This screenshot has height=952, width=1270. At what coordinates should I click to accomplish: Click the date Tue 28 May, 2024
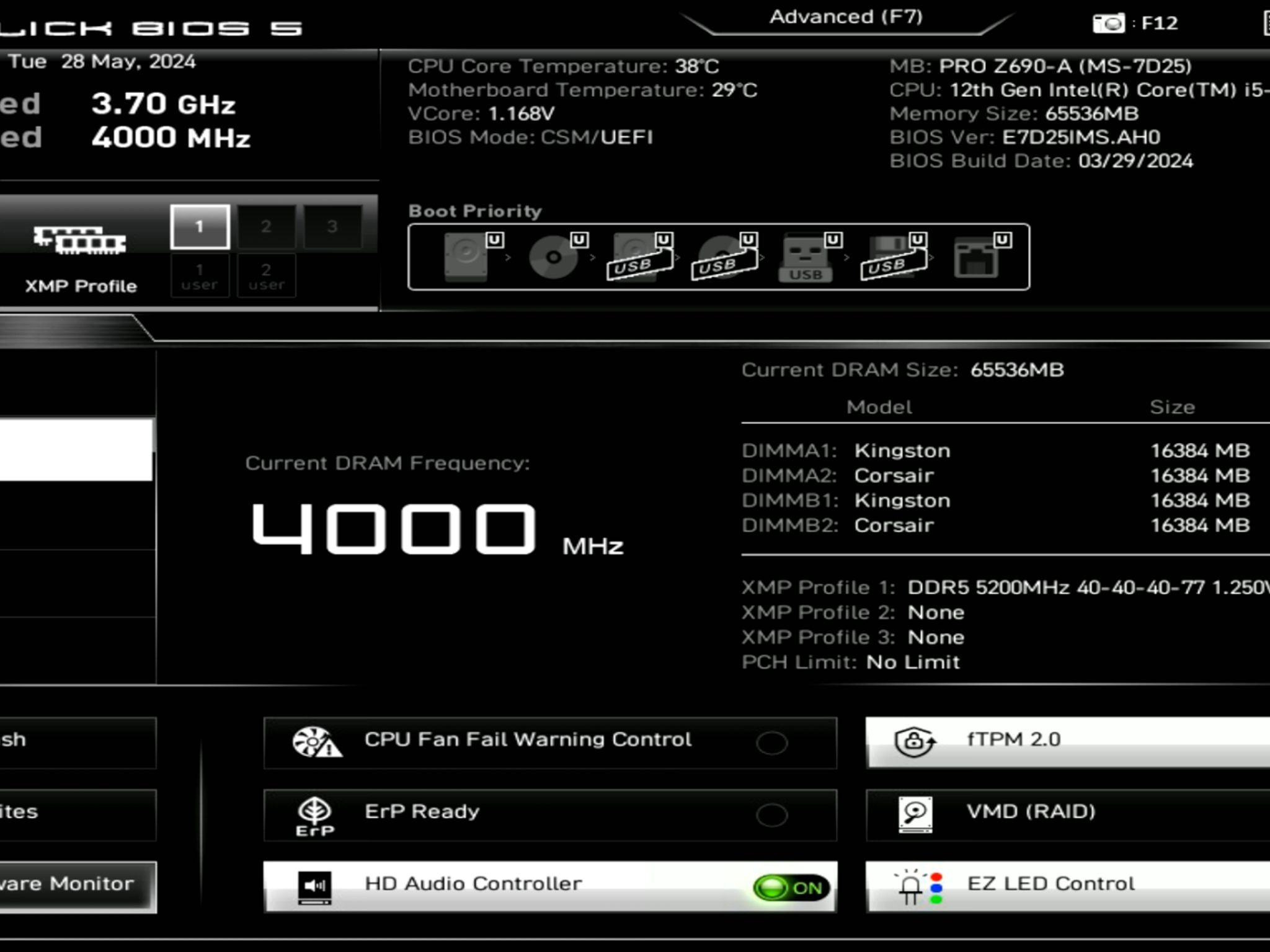coord(102,61)
